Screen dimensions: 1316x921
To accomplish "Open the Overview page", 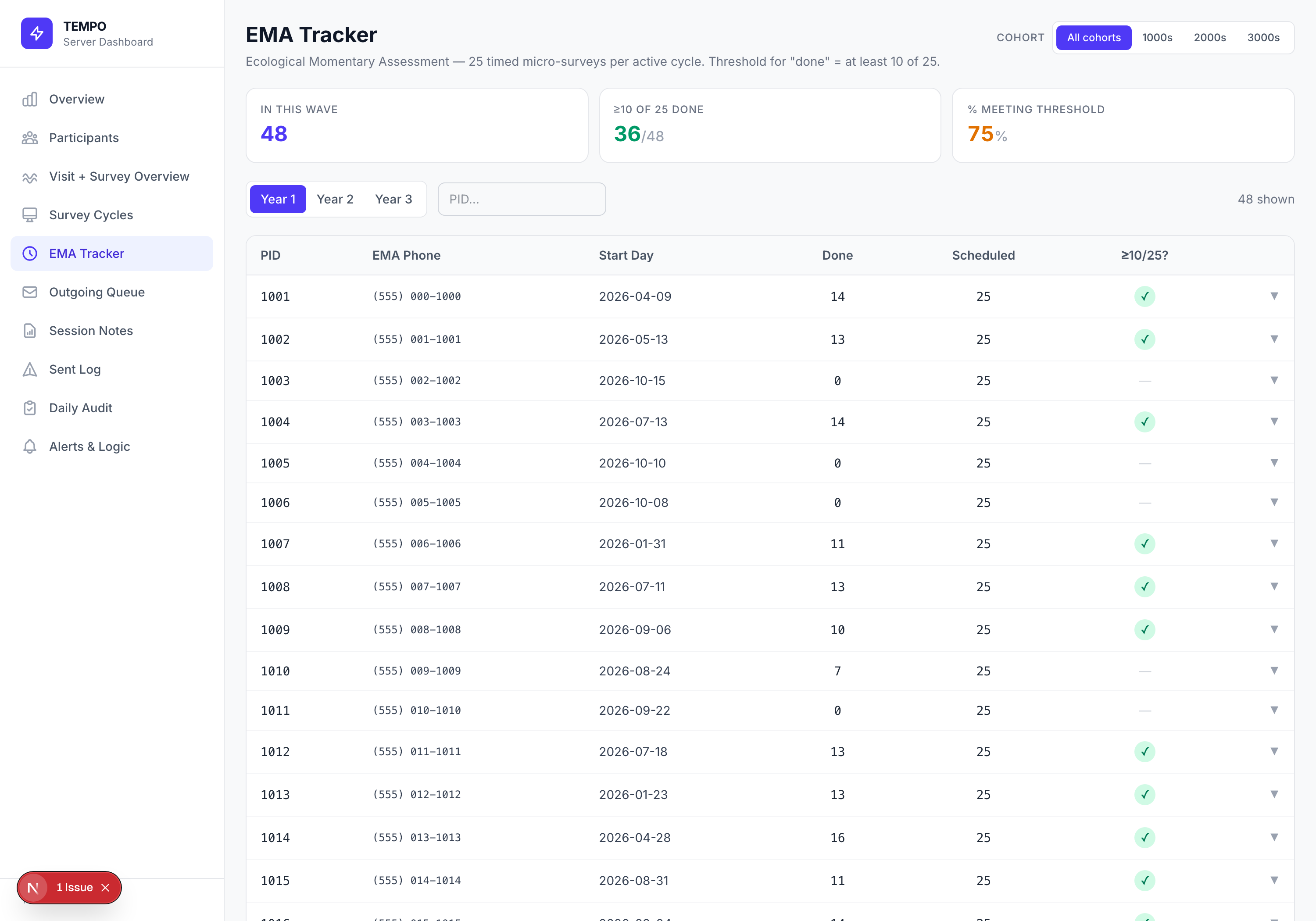I will [x=112, y=99].
